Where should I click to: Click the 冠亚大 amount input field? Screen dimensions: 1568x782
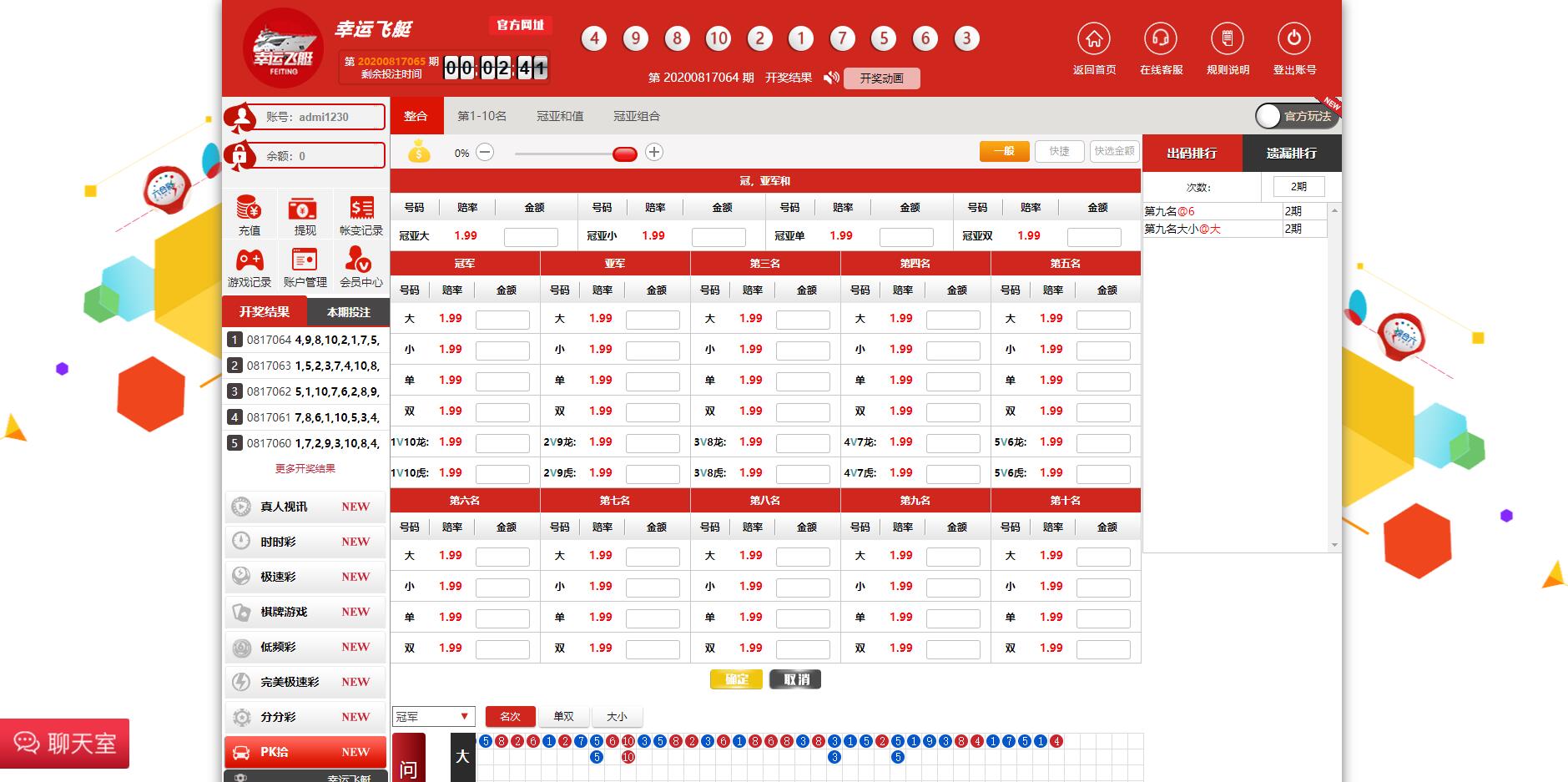(x=531, y=237)
